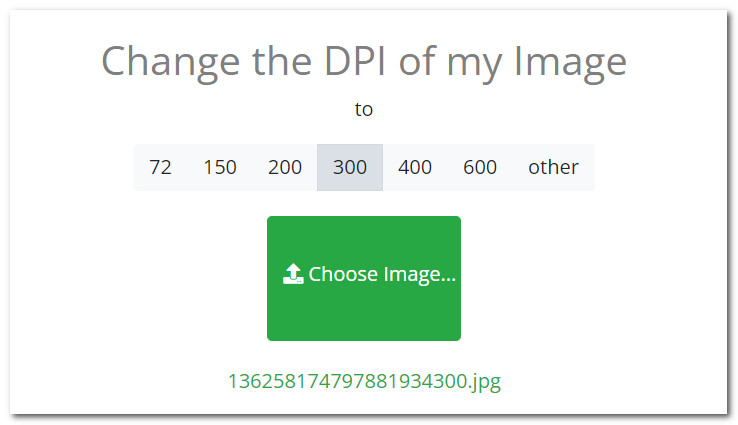Image resolution: width=738 pixels, height=425 pixels.
Task: Select the 72 DPI option
Action: (x=160, y=168)
